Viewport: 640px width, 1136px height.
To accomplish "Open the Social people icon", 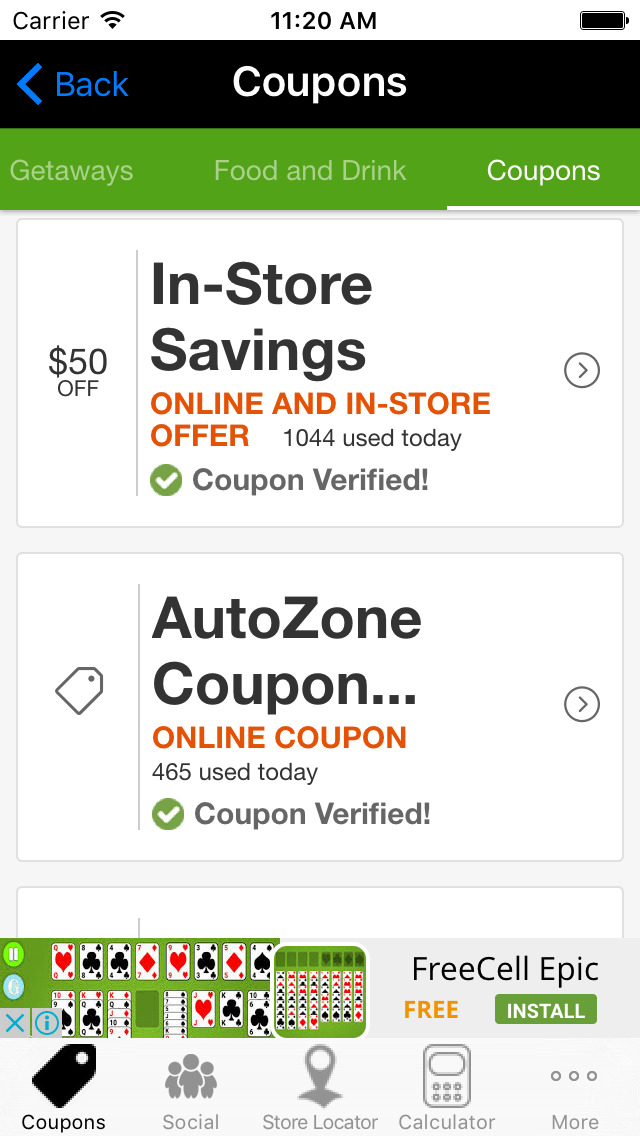I will [190, 1077].
